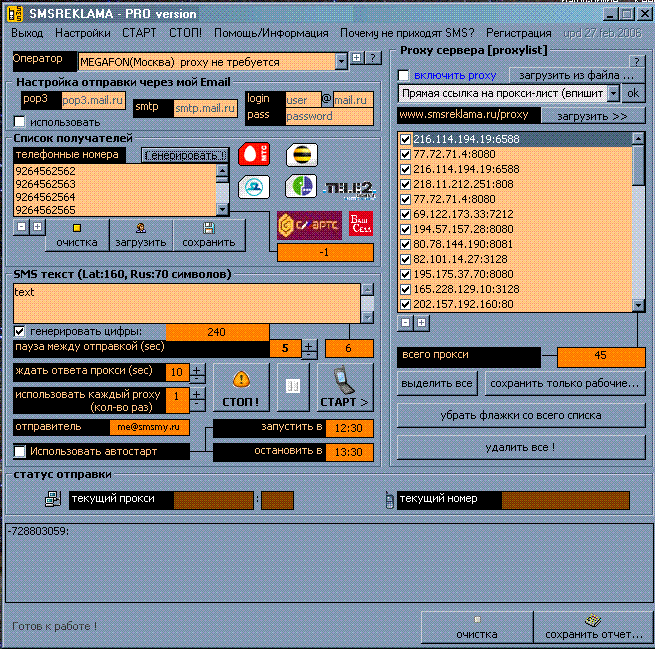Click down arrow of phone numbers scrollbar
655x649 pixels.
(222, 210)
